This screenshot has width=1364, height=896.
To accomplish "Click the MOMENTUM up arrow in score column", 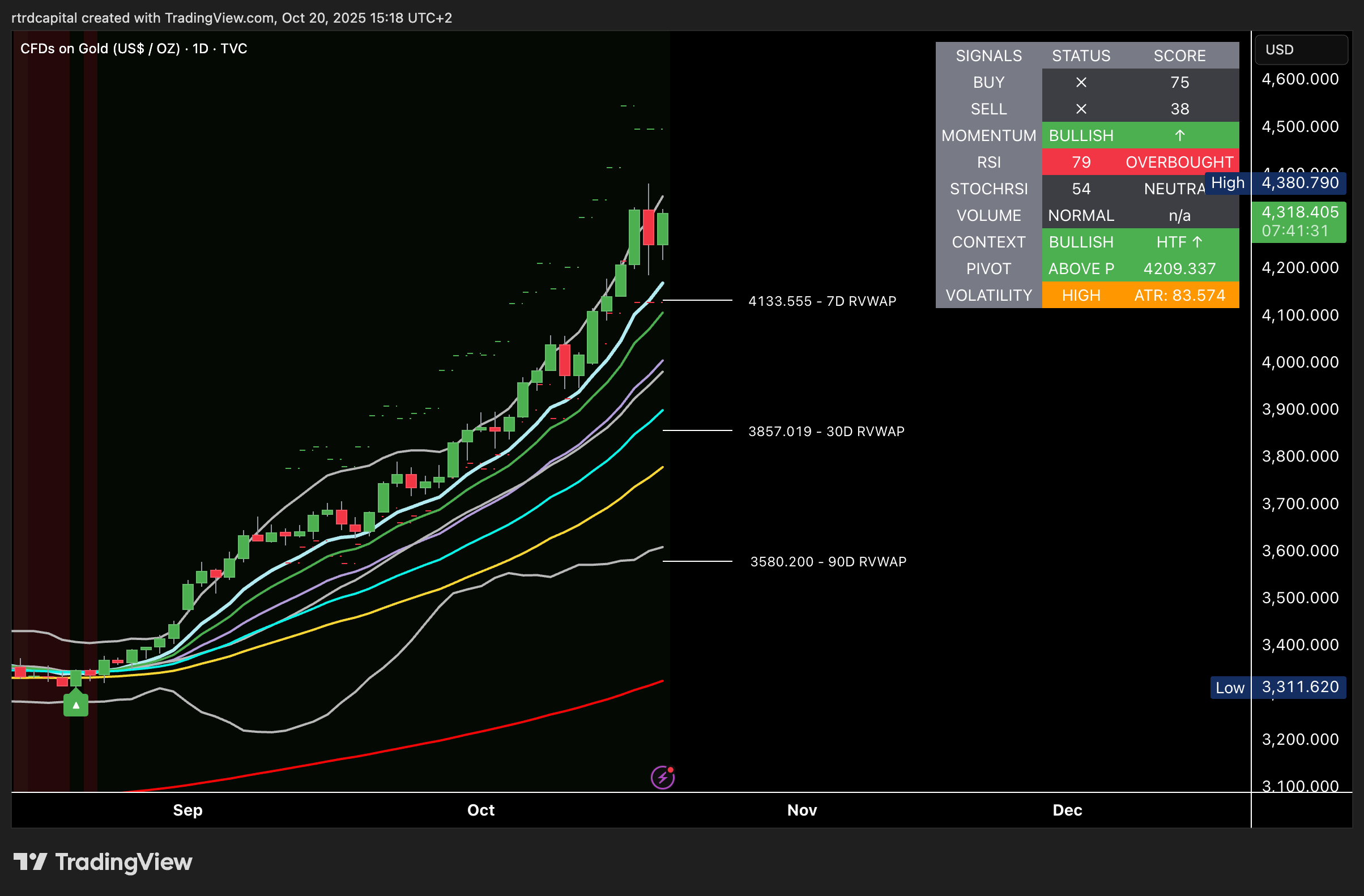I will [1179, 136].
